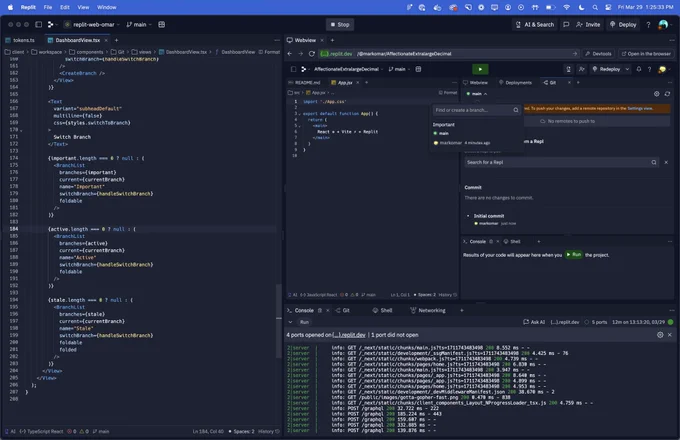The image size is (680, 440).
Task: Open the help question mark in top bar
Action: click(648, 25)
